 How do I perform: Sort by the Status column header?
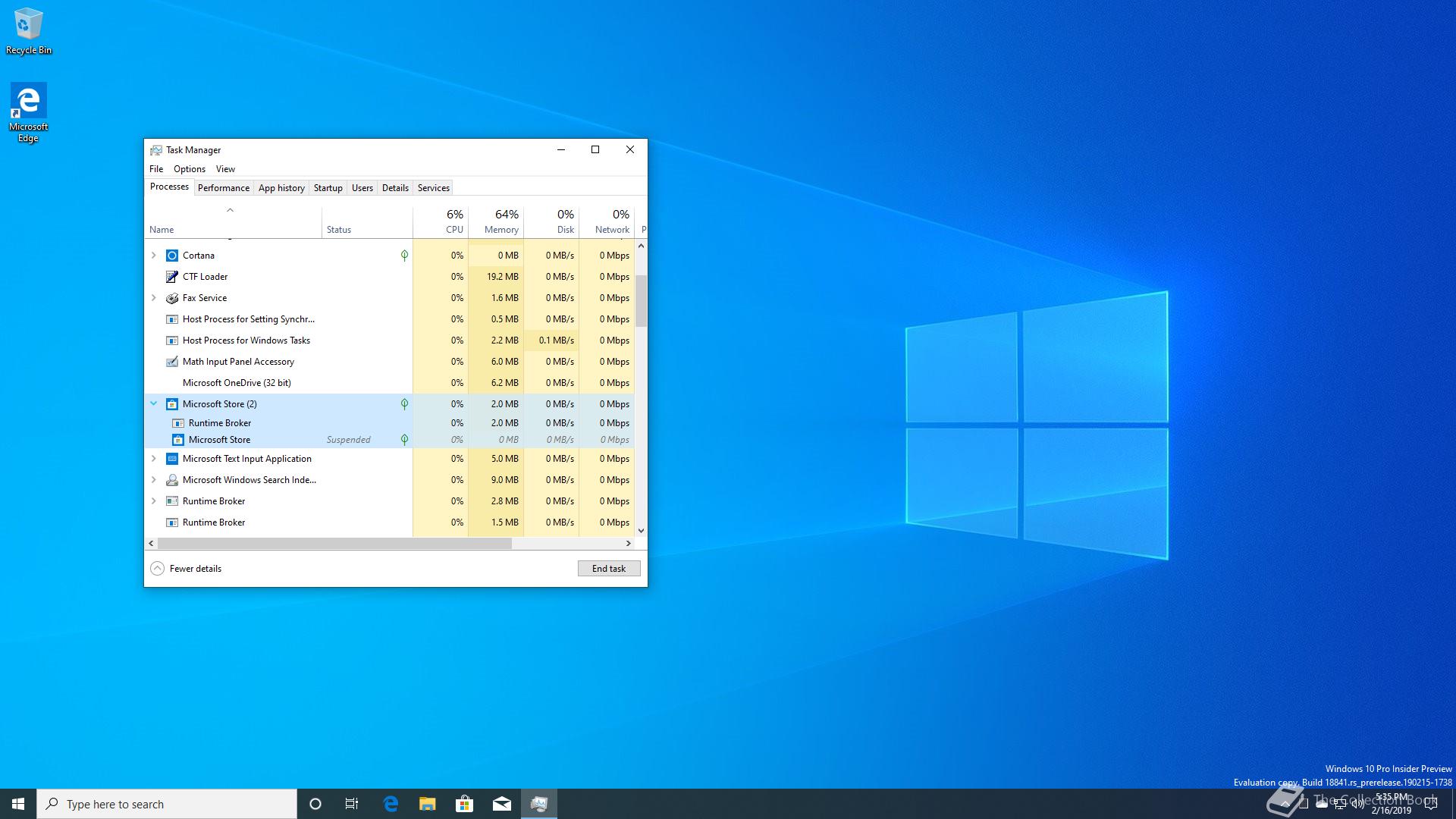367,222
